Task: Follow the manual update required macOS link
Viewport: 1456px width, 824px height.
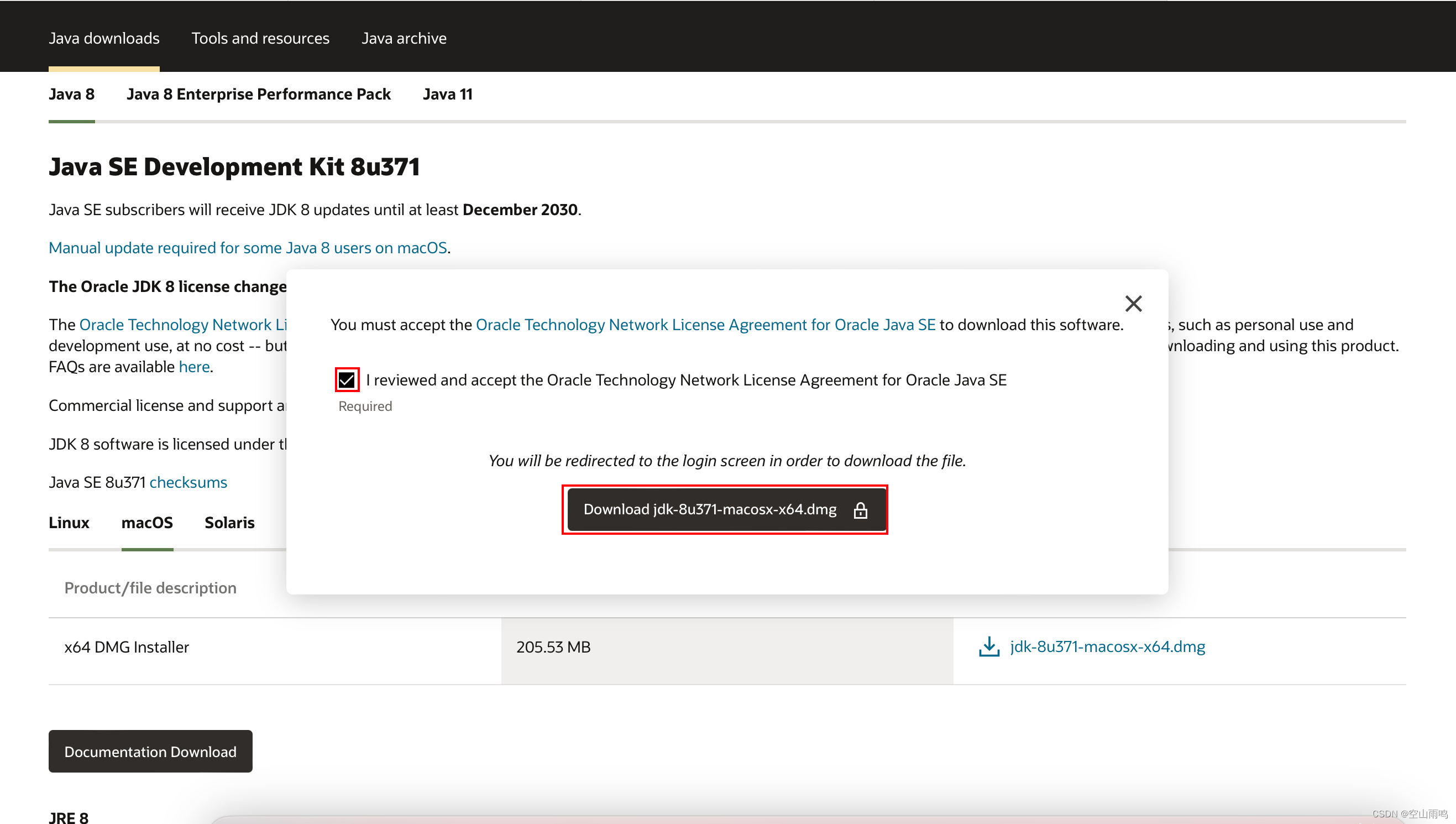Action: pos(248,248)
